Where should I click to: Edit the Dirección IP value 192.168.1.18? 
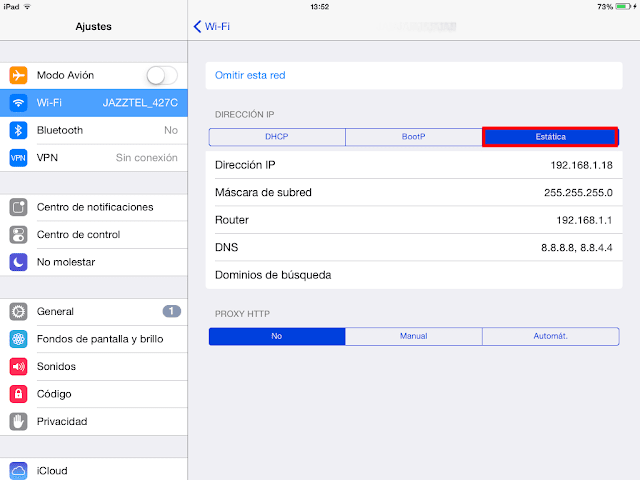[x=581, y=165]
